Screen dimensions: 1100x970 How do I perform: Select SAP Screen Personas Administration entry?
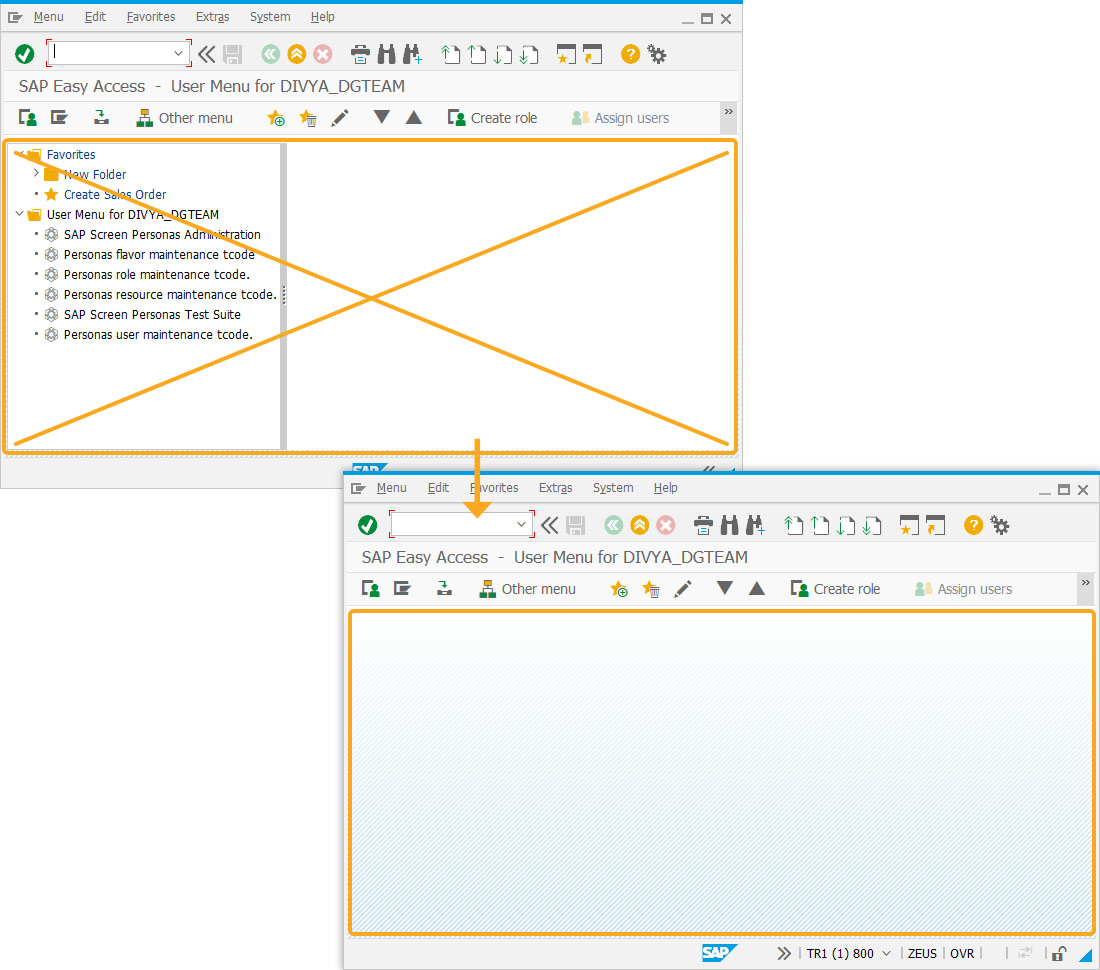(x=162, y=234)
